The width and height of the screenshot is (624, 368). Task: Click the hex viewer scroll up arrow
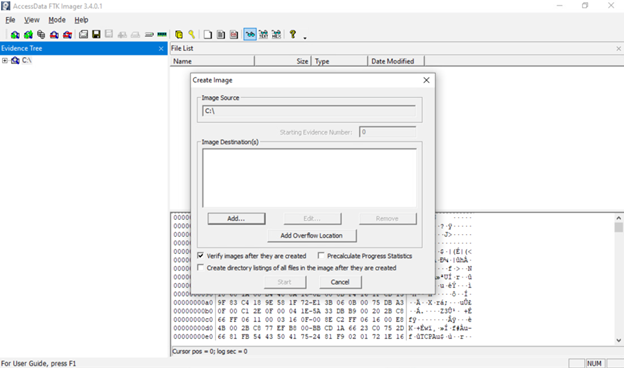click(x=618, y=218)
